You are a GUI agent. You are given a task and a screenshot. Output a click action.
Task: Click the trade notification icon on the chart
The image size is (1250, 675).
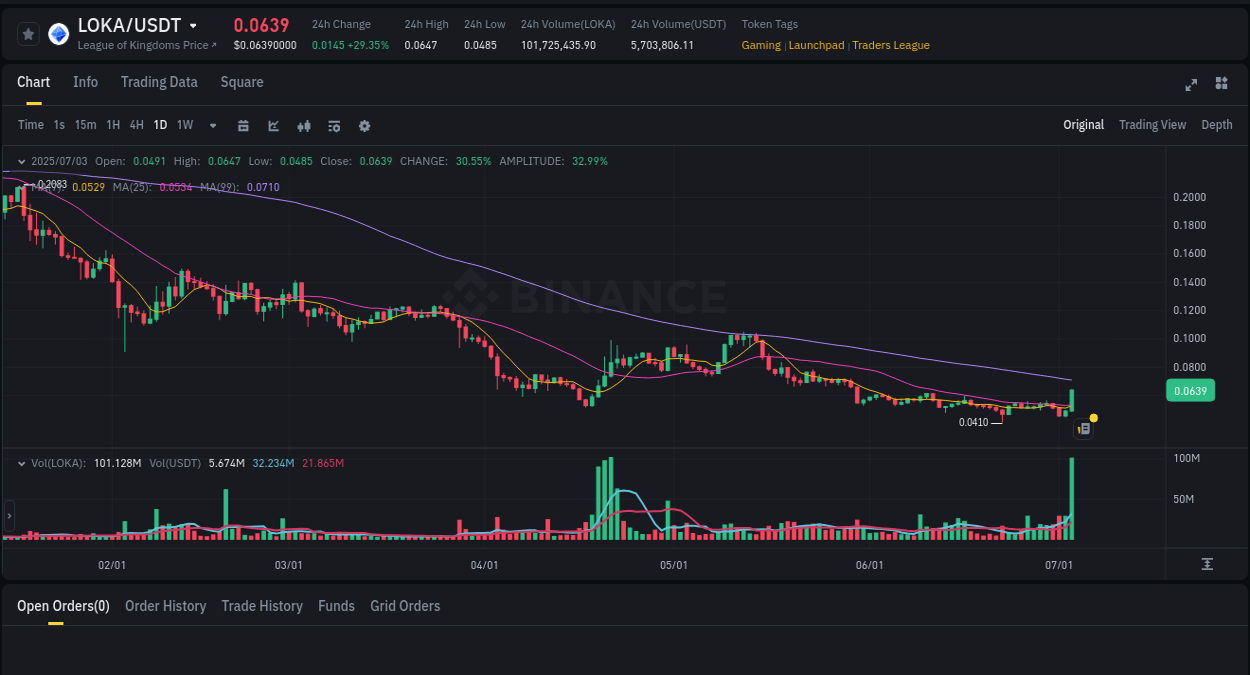(1083, 428)
